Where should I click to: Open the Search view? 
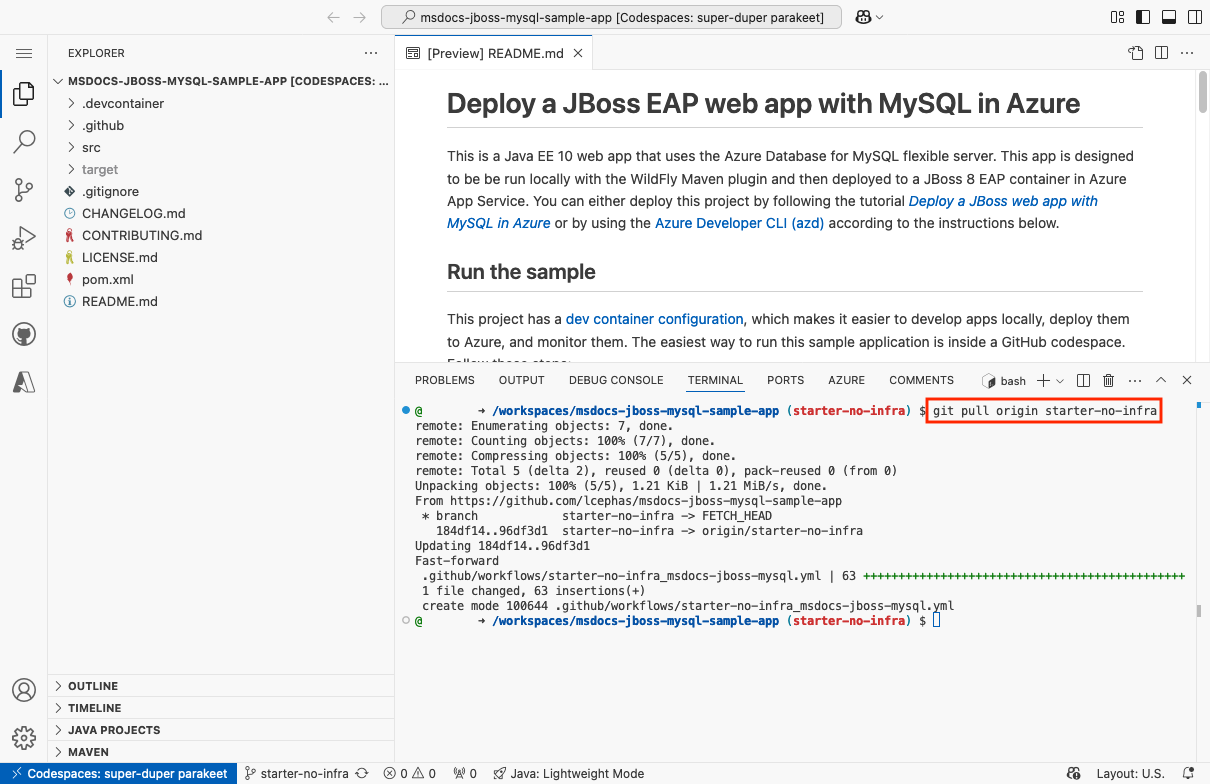pos(24,142)
